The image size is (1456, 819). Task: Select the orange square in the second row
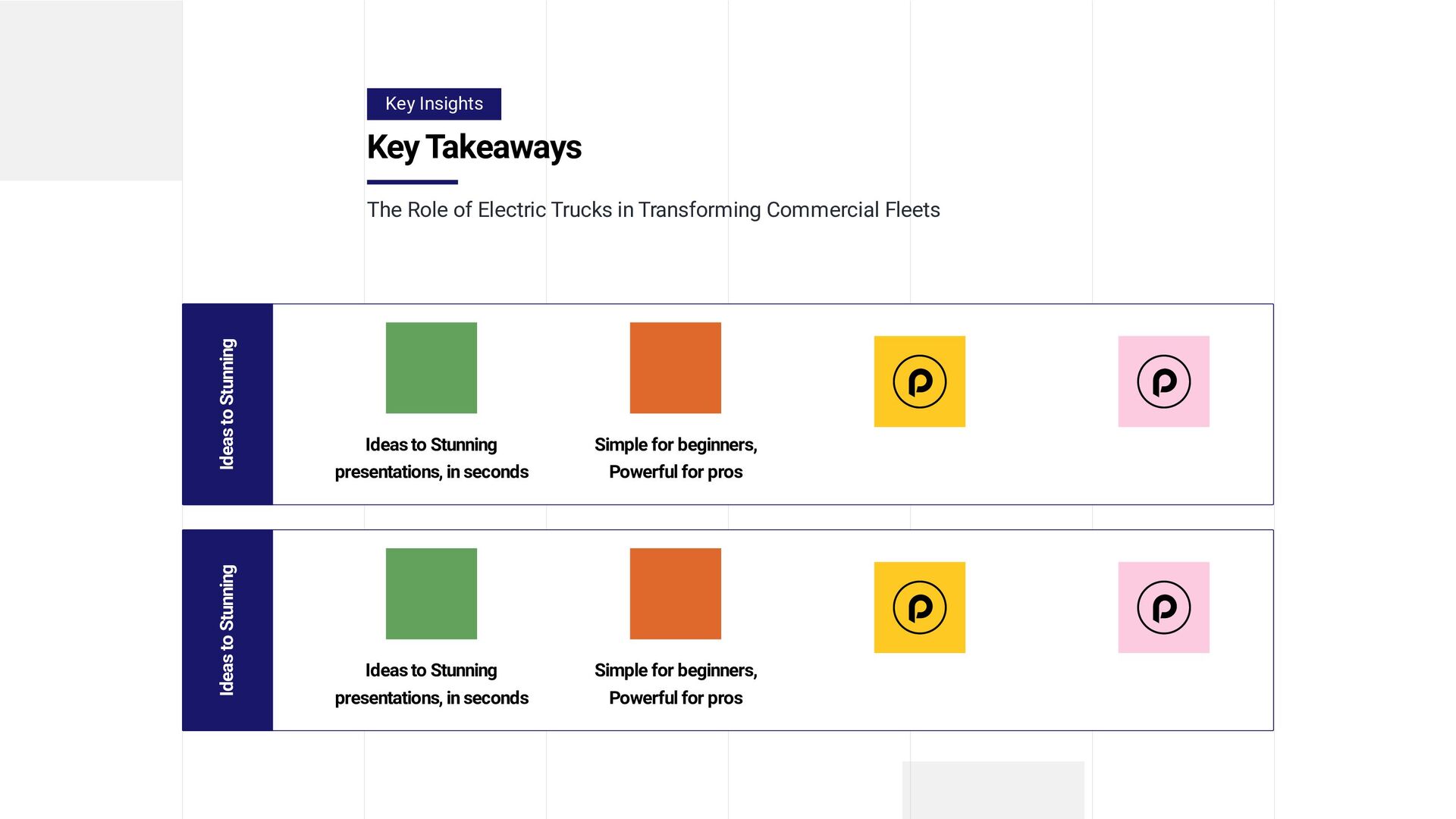675,594
